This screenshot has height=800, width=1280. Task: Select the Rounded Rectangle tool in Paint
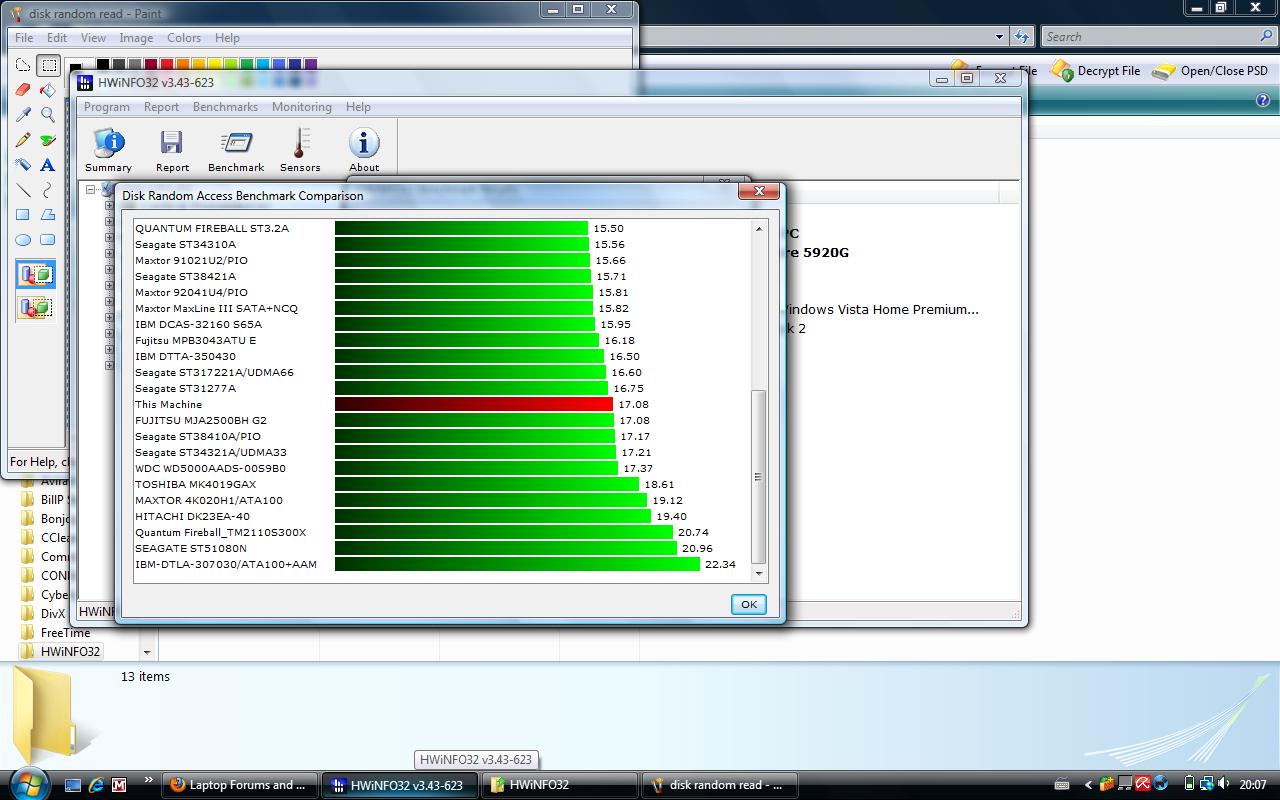coord(48,240)
